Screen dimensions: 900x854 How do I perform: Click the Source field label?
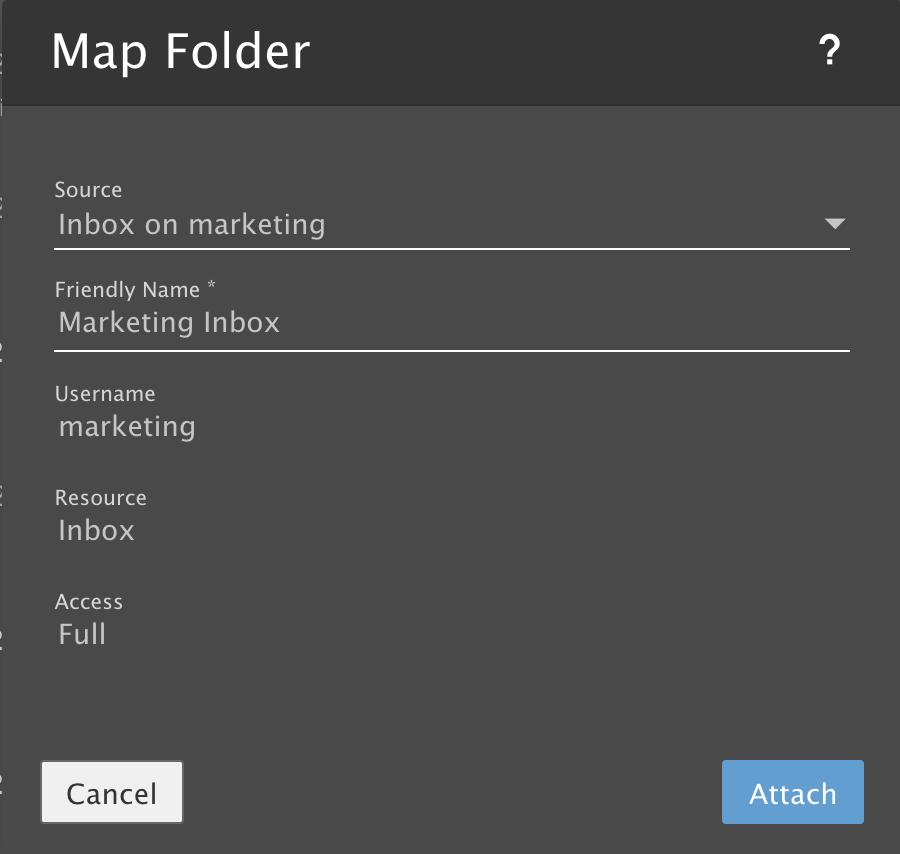click(88, 190)
